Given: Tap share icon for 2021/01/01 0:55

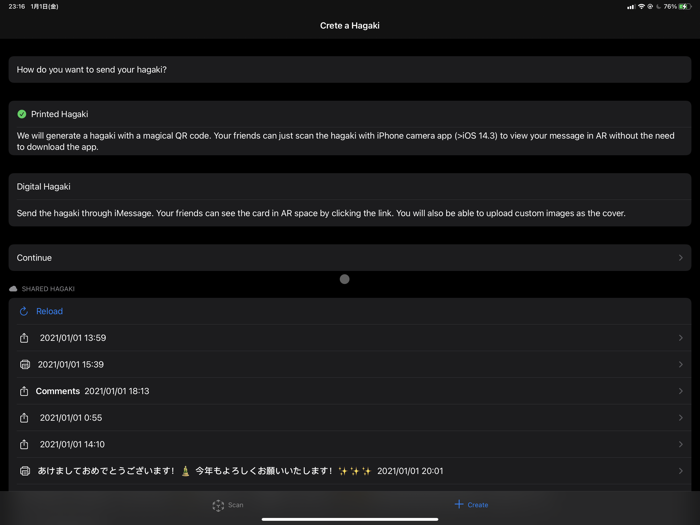Looking at the screenshot, I should coord(24,418).
